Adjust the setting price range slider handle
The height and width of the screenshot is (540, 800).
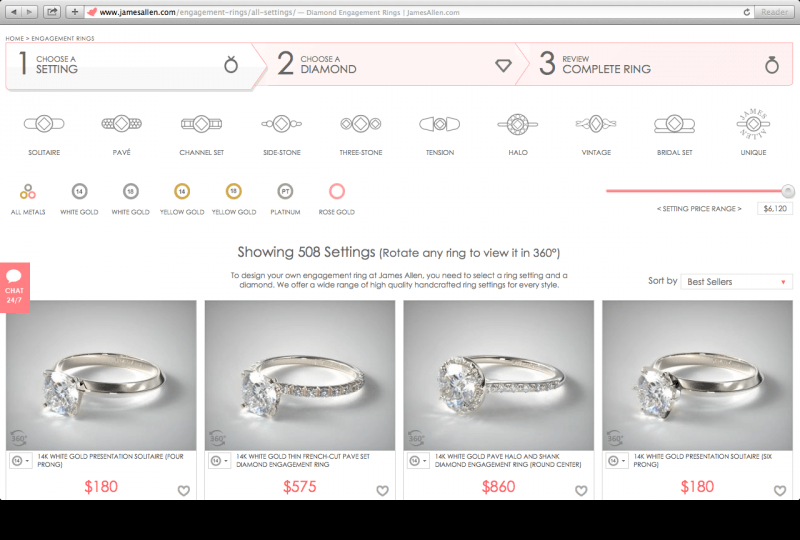788,191
